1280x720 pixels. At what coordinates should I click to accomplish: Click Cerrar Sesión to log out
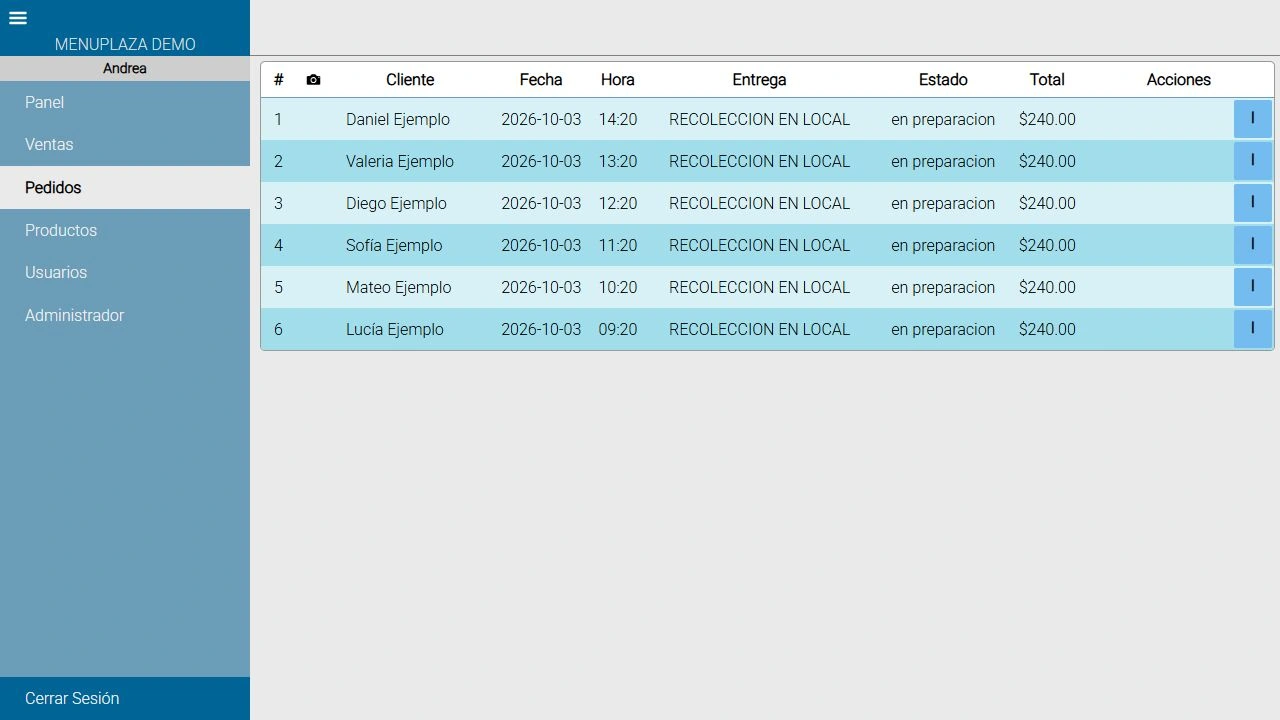click(x=125, y=698)
